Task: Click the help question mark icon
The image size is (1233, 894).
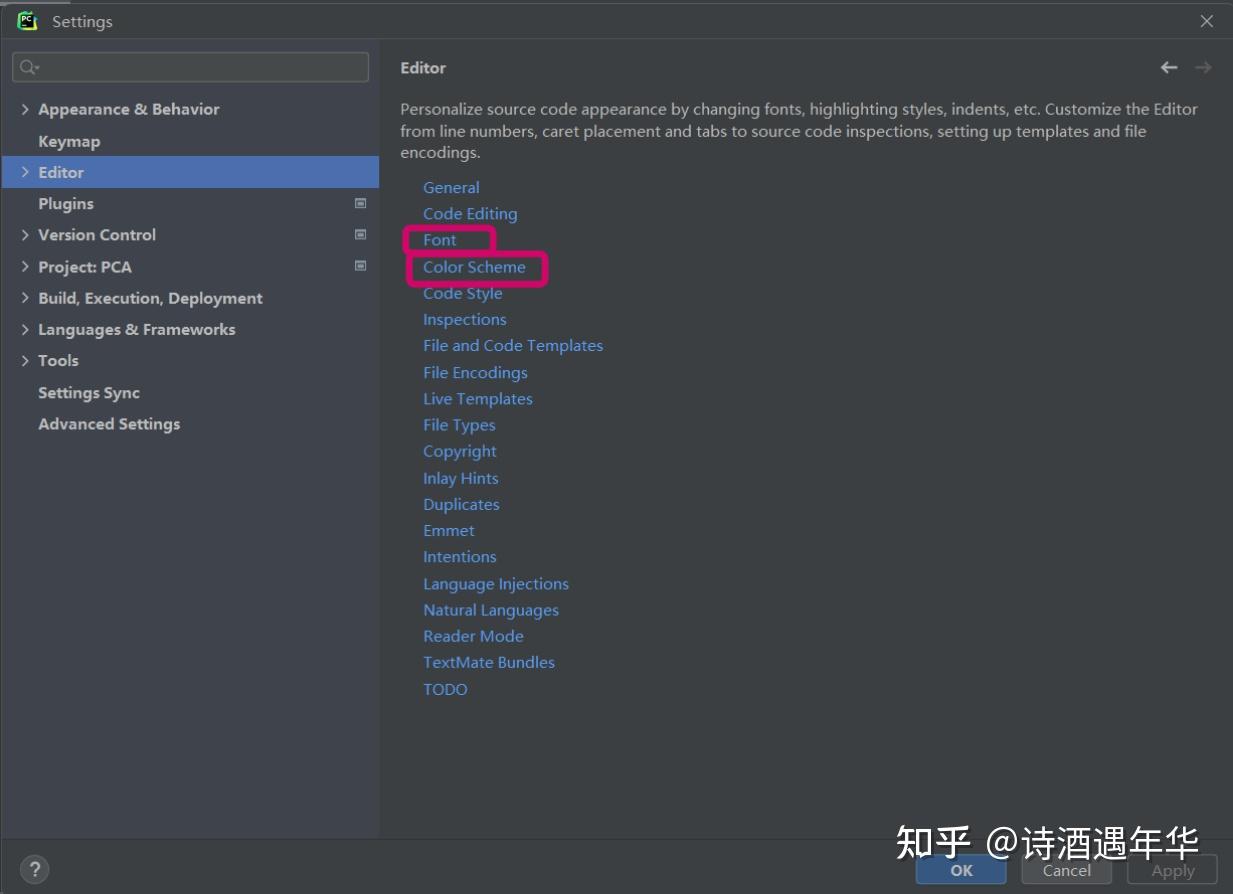Action: tap(34, 868)
